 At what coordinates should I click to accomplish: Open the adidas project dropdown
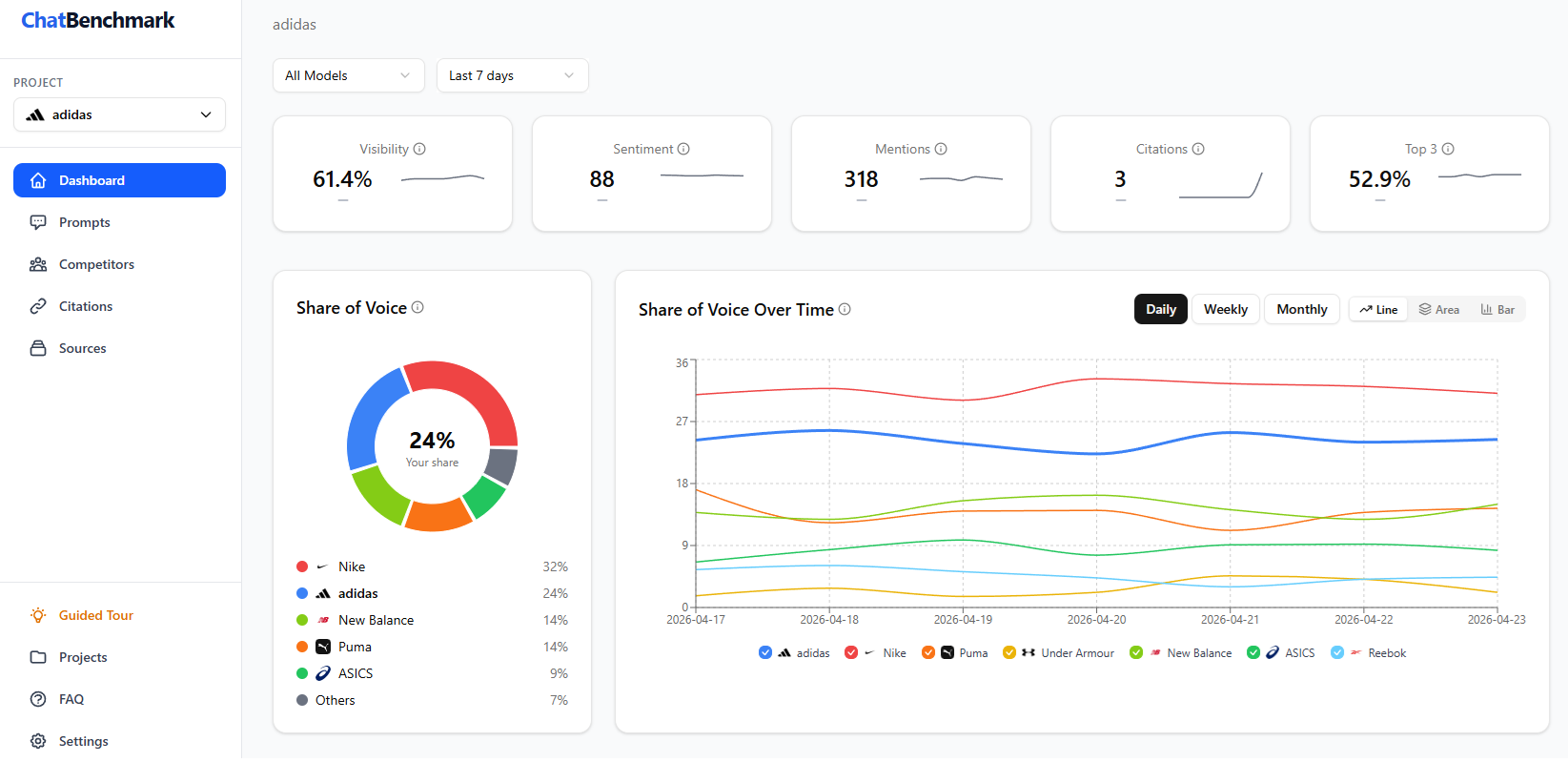pyautogui.click(x=119, y=114)
